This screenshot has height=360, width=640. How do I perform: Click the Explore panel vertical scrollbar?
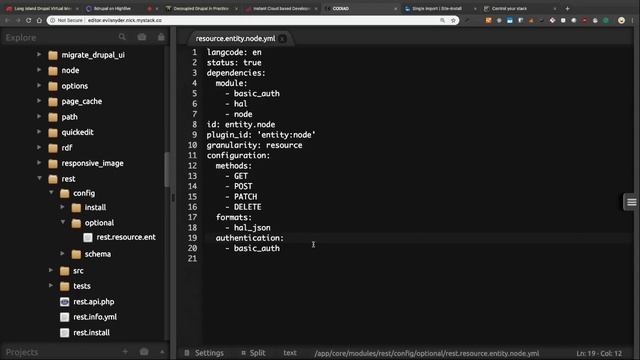(167, 169)
